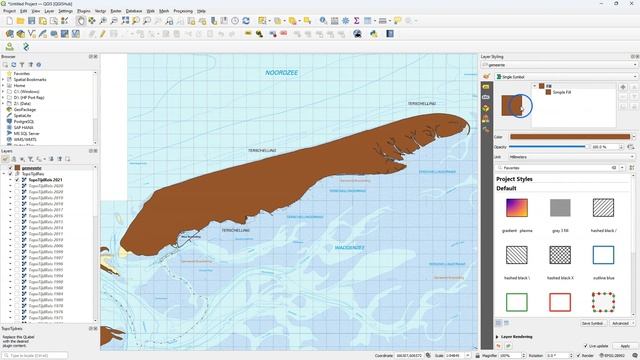Open 3D View tab in Layer Styling sidebar
This screenshot has height=360, width=640.
(x=486, y=108)
